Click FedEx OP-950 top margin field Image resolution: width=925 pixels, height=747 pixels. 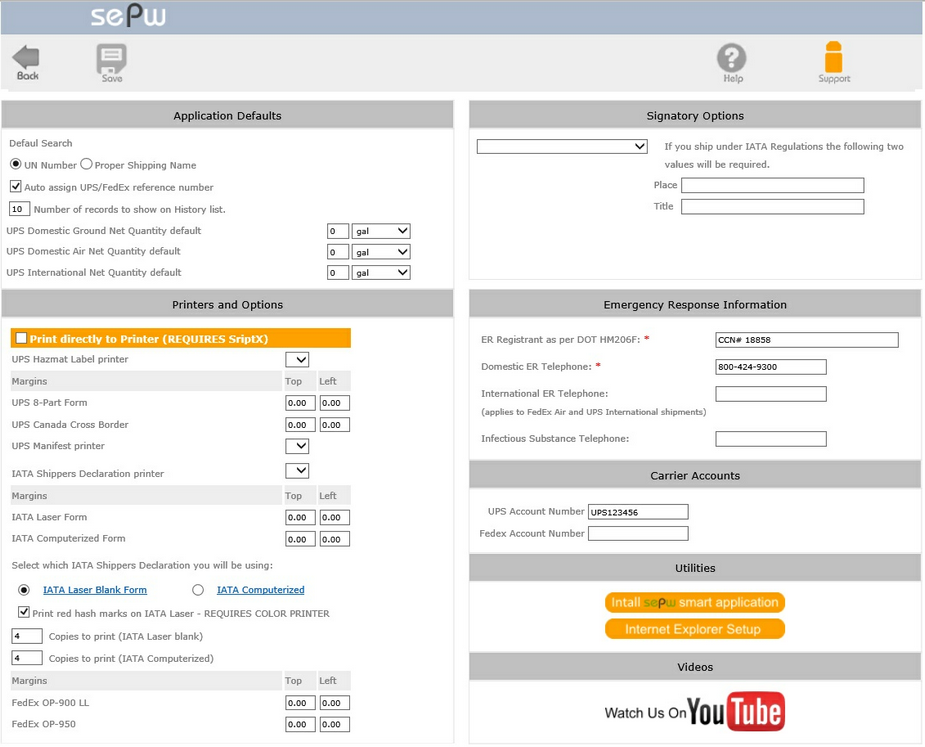(300, 725)
